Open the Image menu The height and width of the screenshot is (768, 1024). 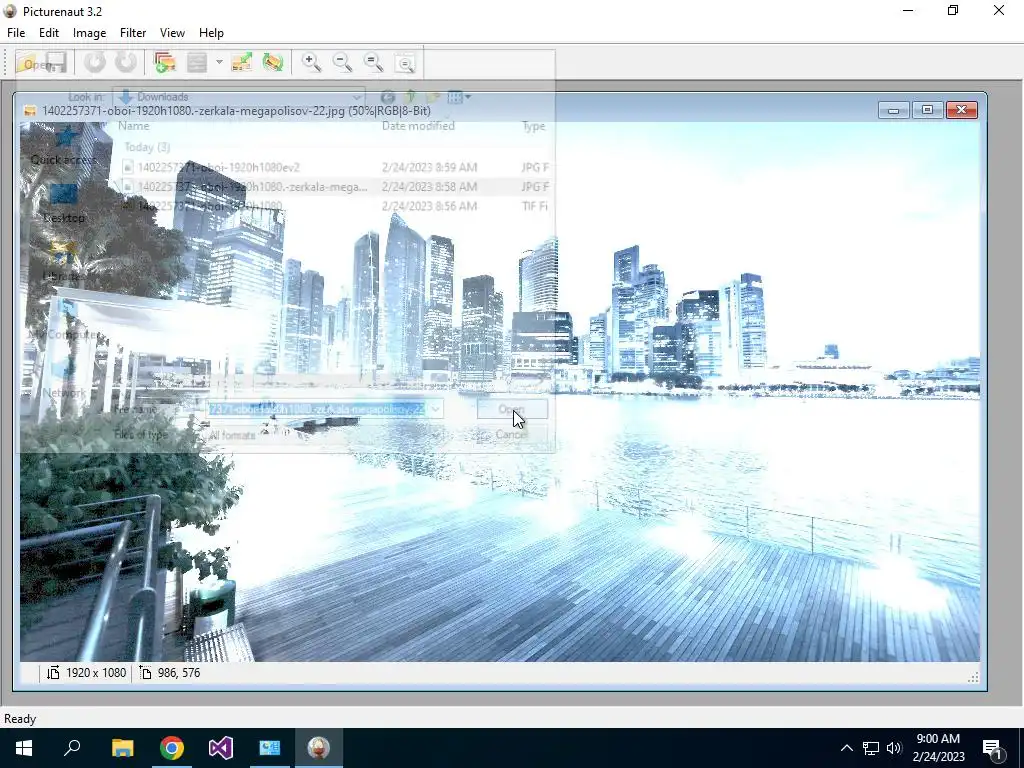tap(89, 33)
